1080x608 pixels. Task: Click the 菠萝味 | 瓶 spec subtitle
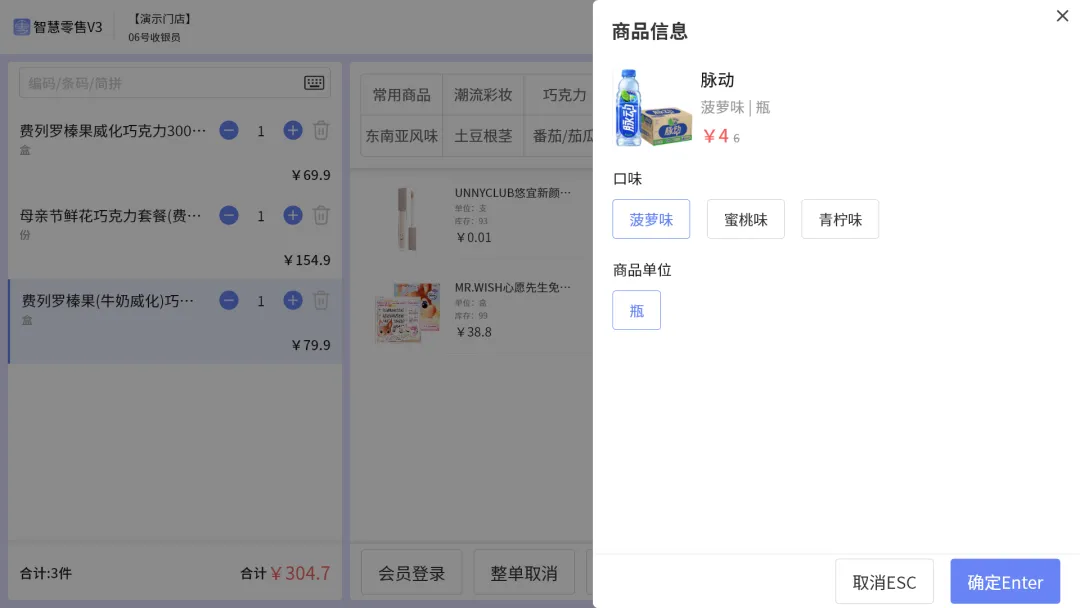point(735,107)
